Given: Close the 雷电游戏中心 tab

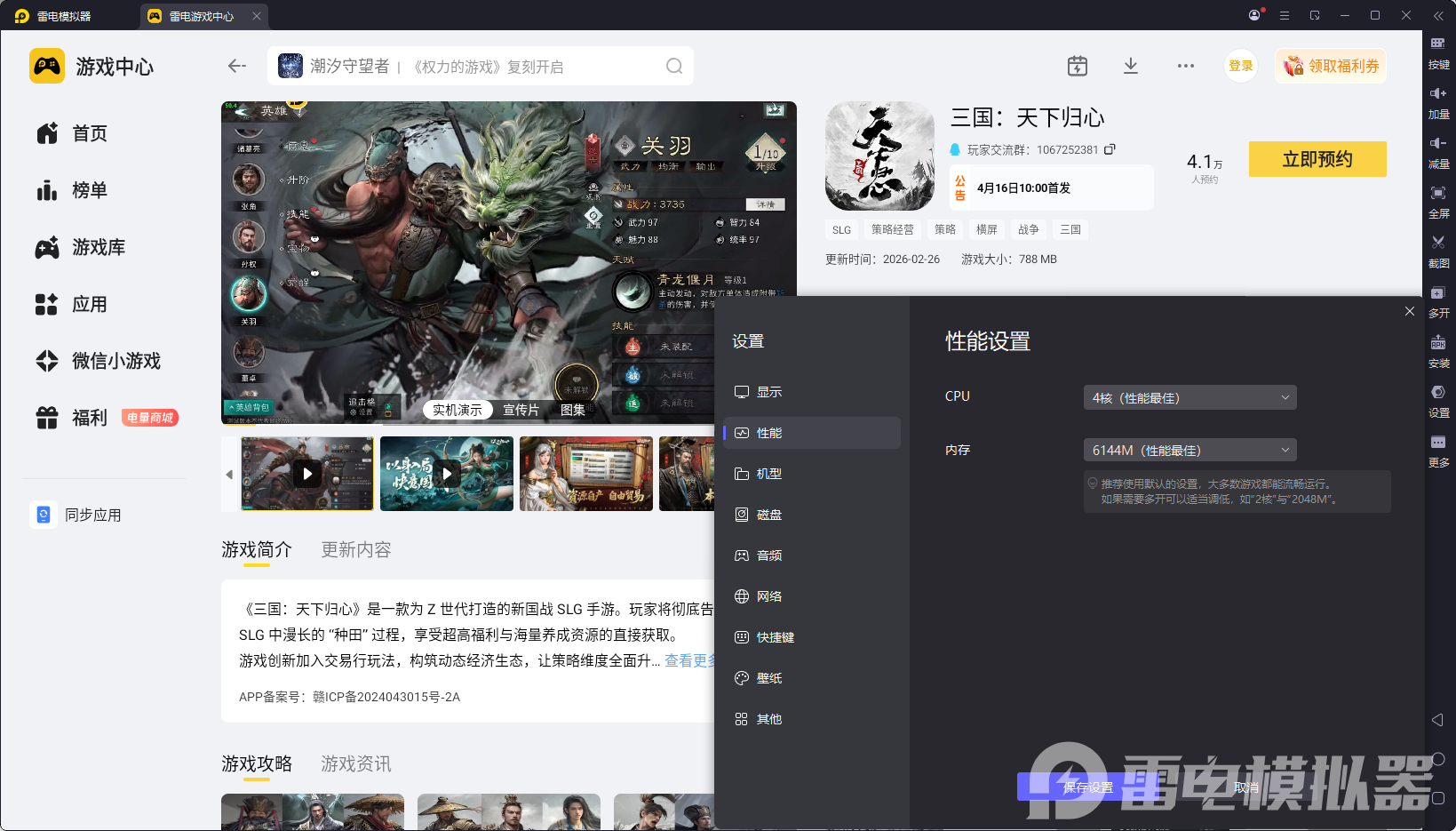Looking at the screenshot, I should click(257, 16).
